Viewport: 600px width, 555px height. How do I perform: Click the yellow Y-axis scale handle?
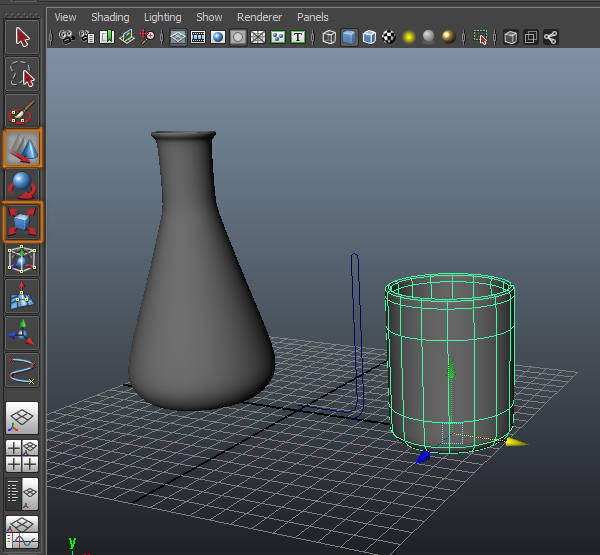pyautogui.click(x=515, y=441)
